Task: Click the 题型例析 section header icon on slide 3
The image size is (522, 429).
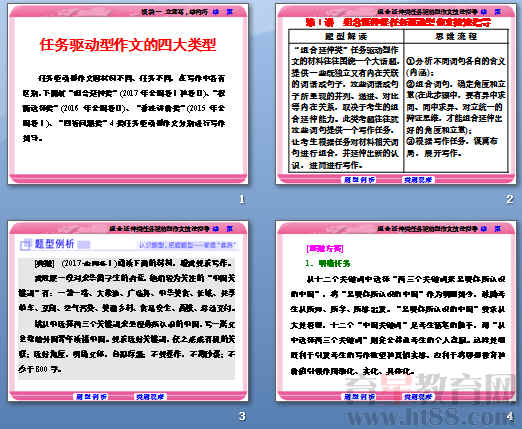Action: [x=25, y=244]
